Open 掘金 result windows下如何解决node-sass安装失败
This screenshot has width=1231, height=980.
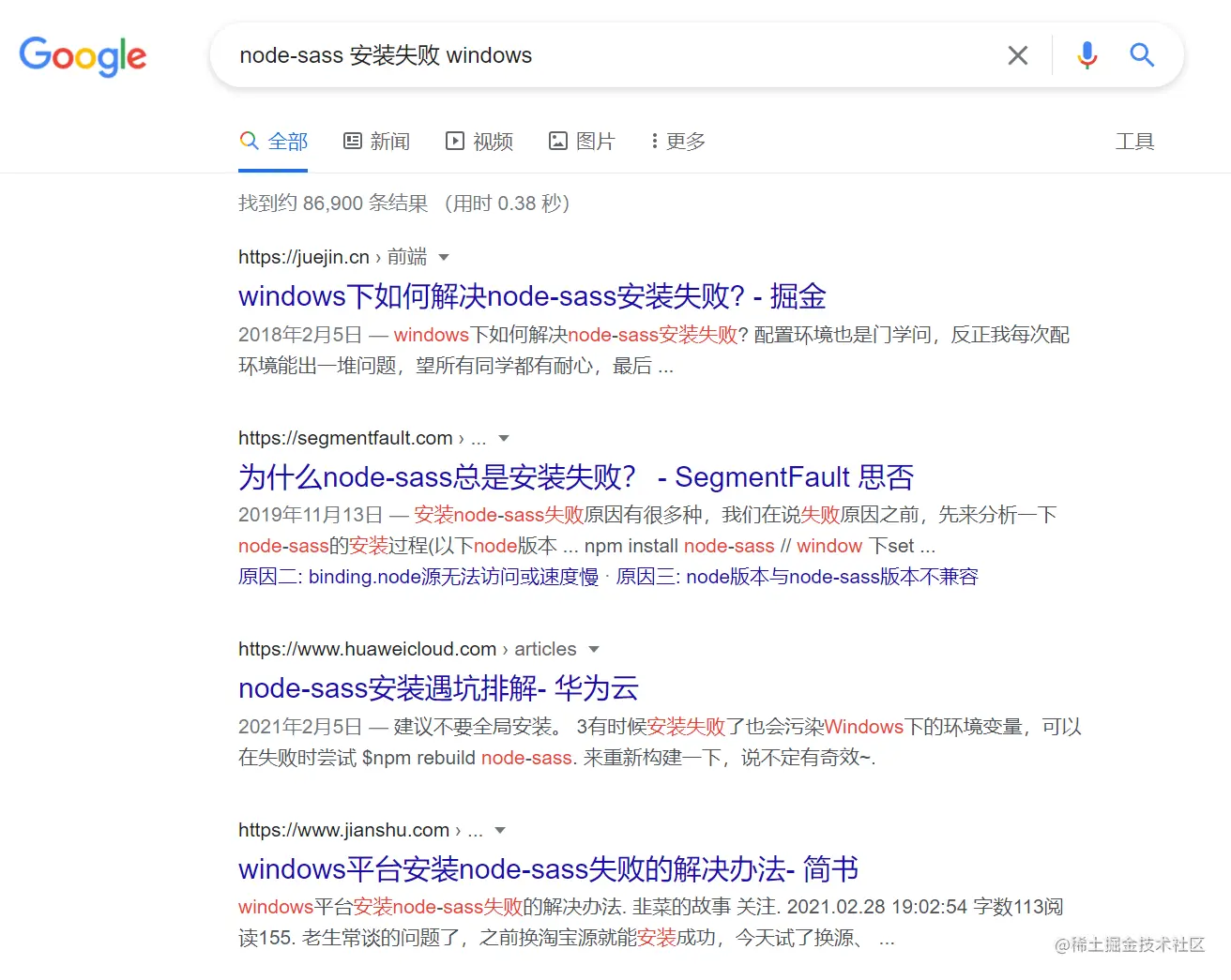tap(532, 296)
